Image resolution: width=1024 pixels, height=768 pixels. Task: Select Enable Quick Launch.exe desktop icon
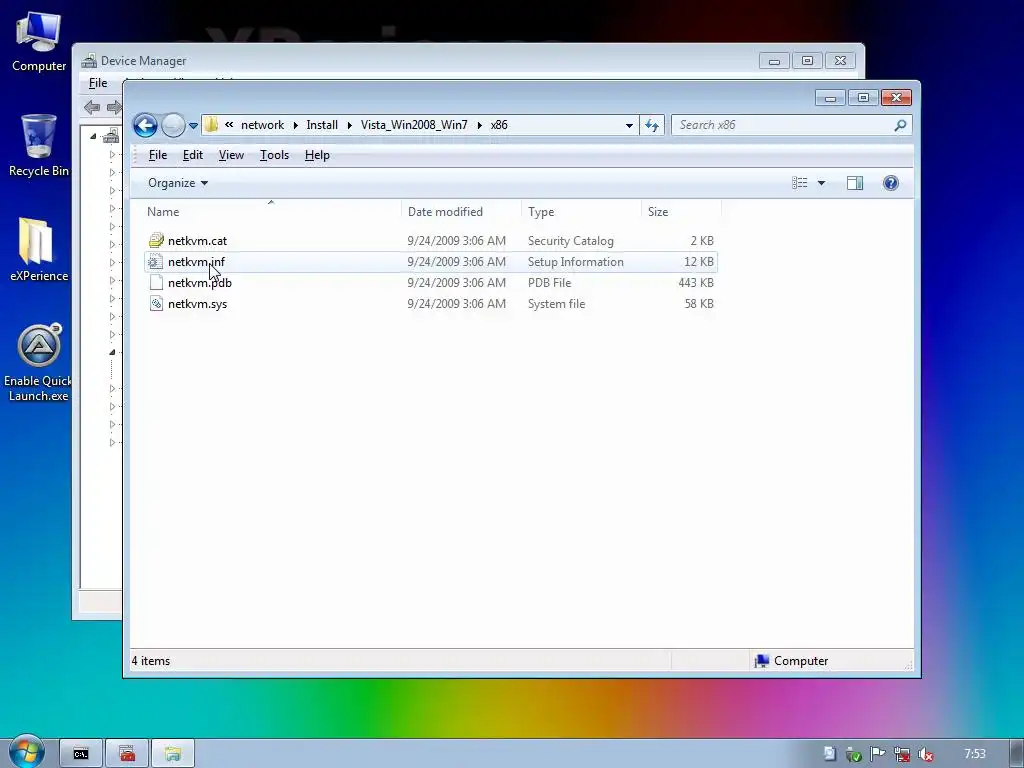pos(39,362)
